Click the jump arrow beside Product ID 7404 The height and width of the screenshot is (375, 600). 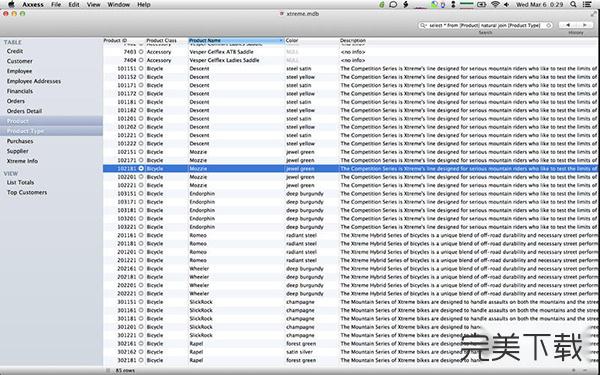pyautogui.click(x=141, y=60)
